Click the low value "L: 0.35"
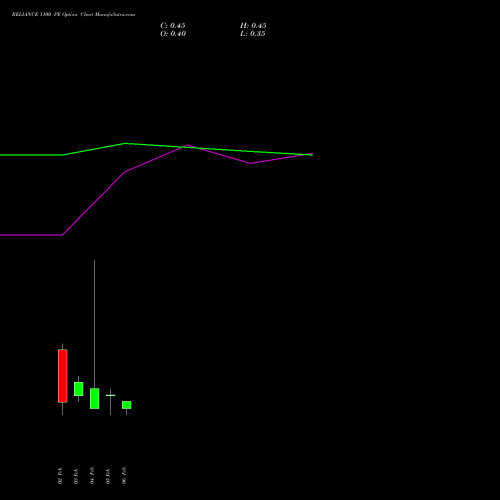Viewport: 500px width, 500px height. tap(253, 34)
